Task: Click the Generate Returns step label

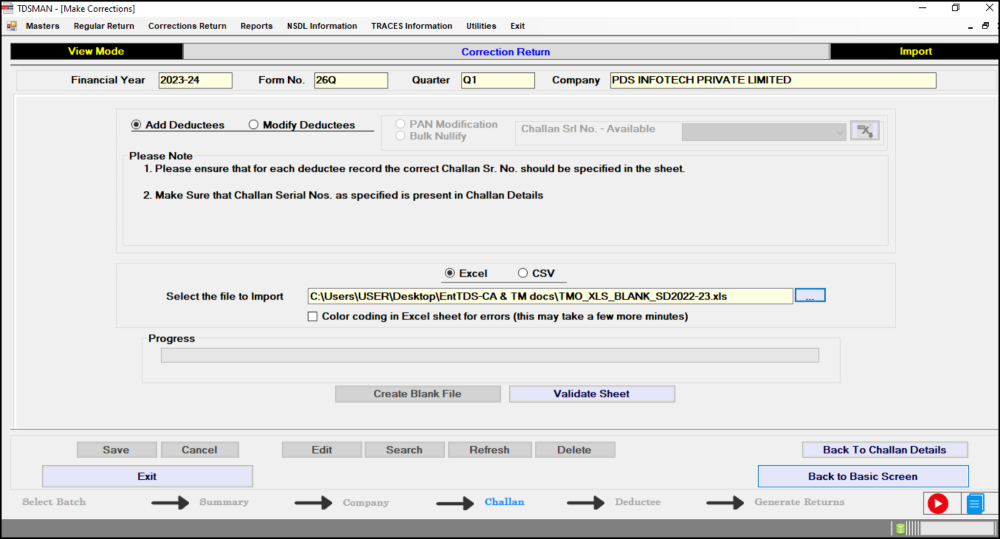Action: point(799,502)
